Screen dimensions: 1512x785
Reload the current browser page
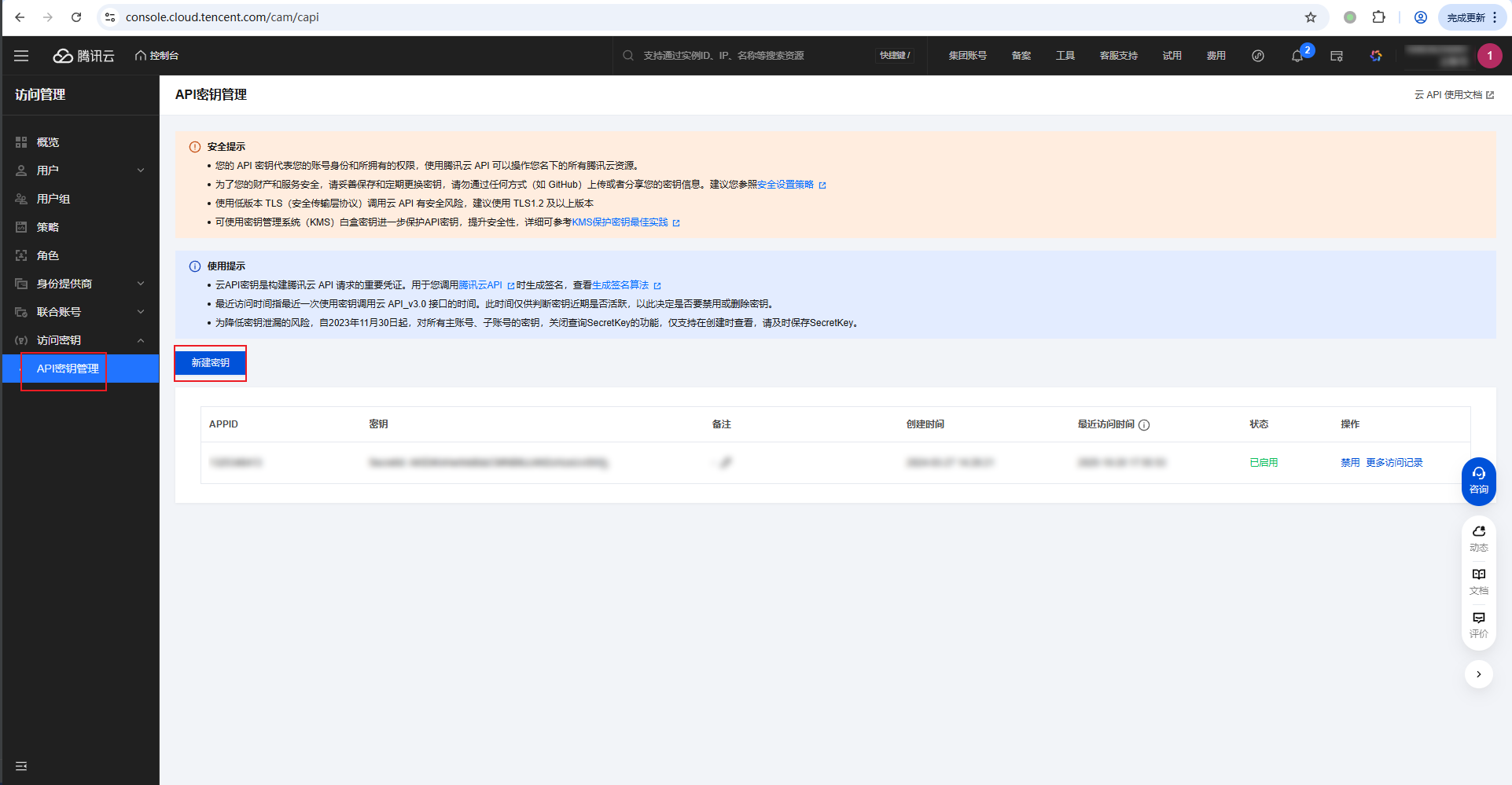point(76,17)
